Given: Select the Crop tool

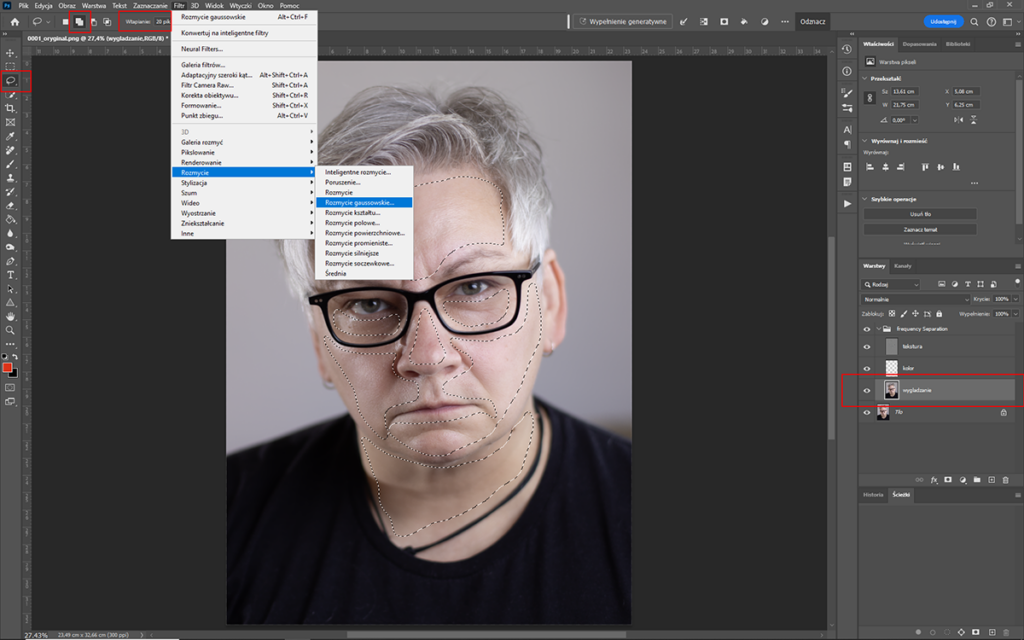Looking at the screenshot, I should coord(10,109).
